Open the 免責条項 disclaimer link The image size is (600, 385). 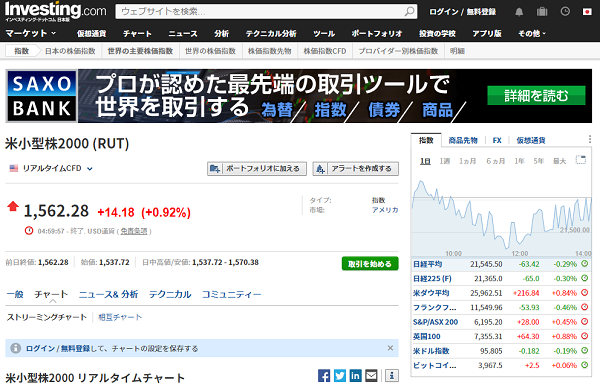coord(134,231)
